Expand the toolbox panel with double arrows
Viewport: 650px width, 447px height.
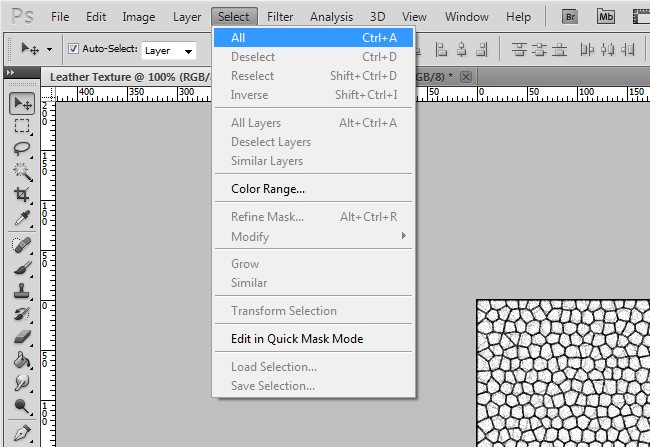click(10, 73)
